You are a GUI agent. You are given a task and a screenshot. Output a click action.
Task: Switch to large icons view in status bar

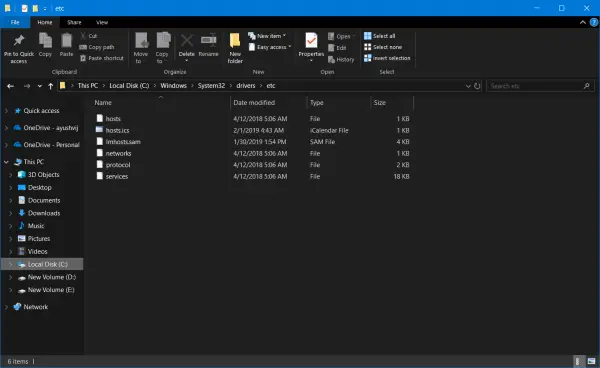pos(591,361)
